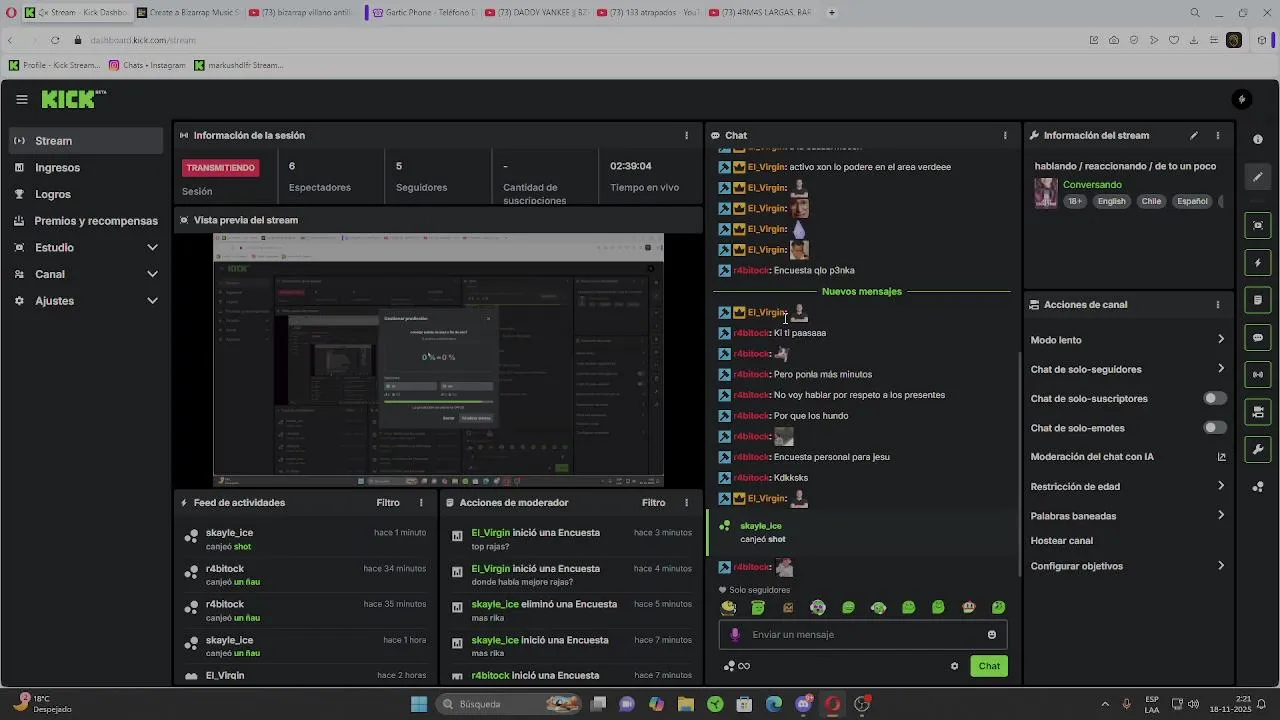The height and width of the screenshot is (720, 1280).
Task: Open Restricción de edad options
Action: 1128,487
